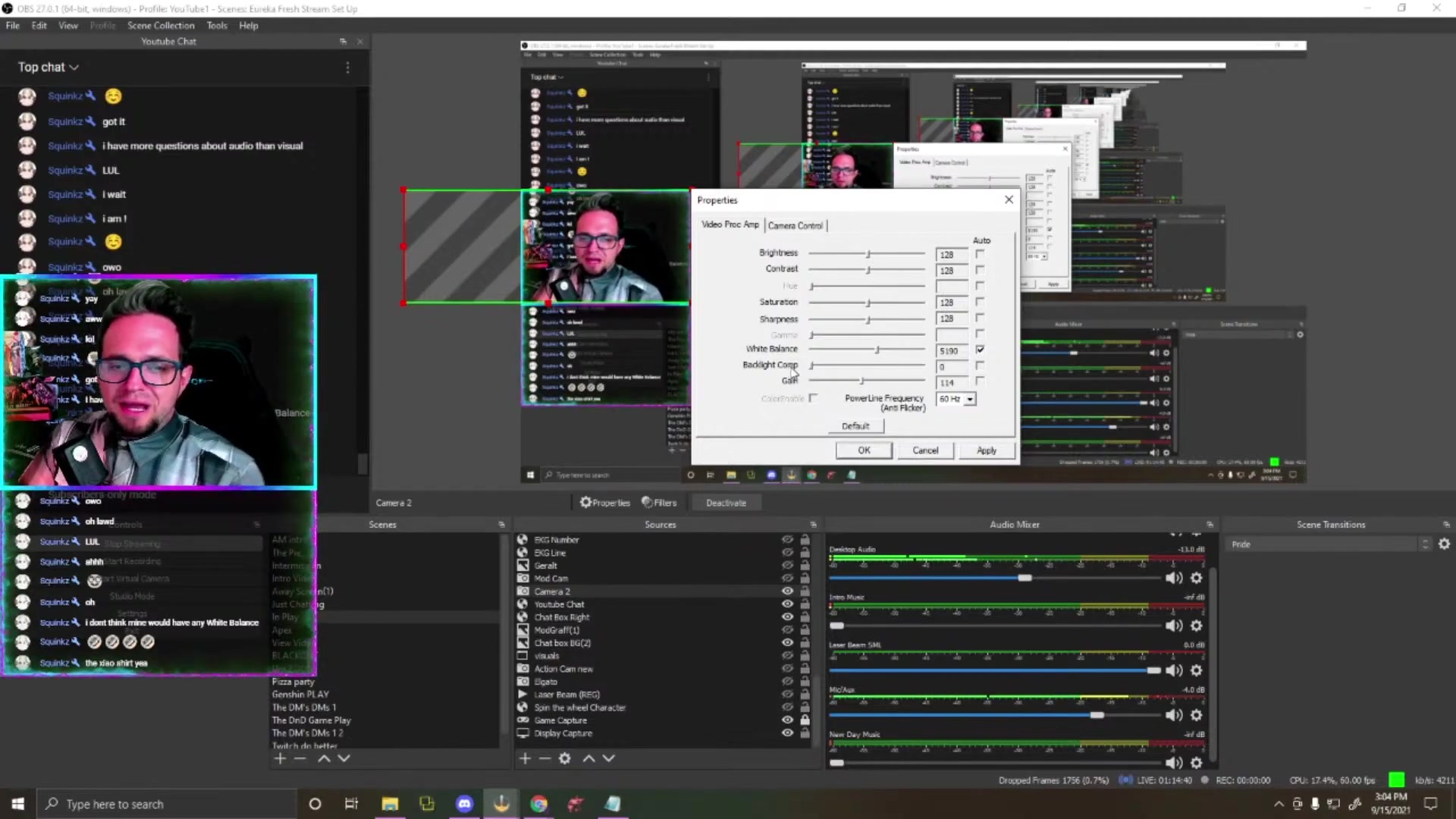The image size is (1456, 819).
Task: Open the Scene Collection menu
Action: [x=161, y=25]
